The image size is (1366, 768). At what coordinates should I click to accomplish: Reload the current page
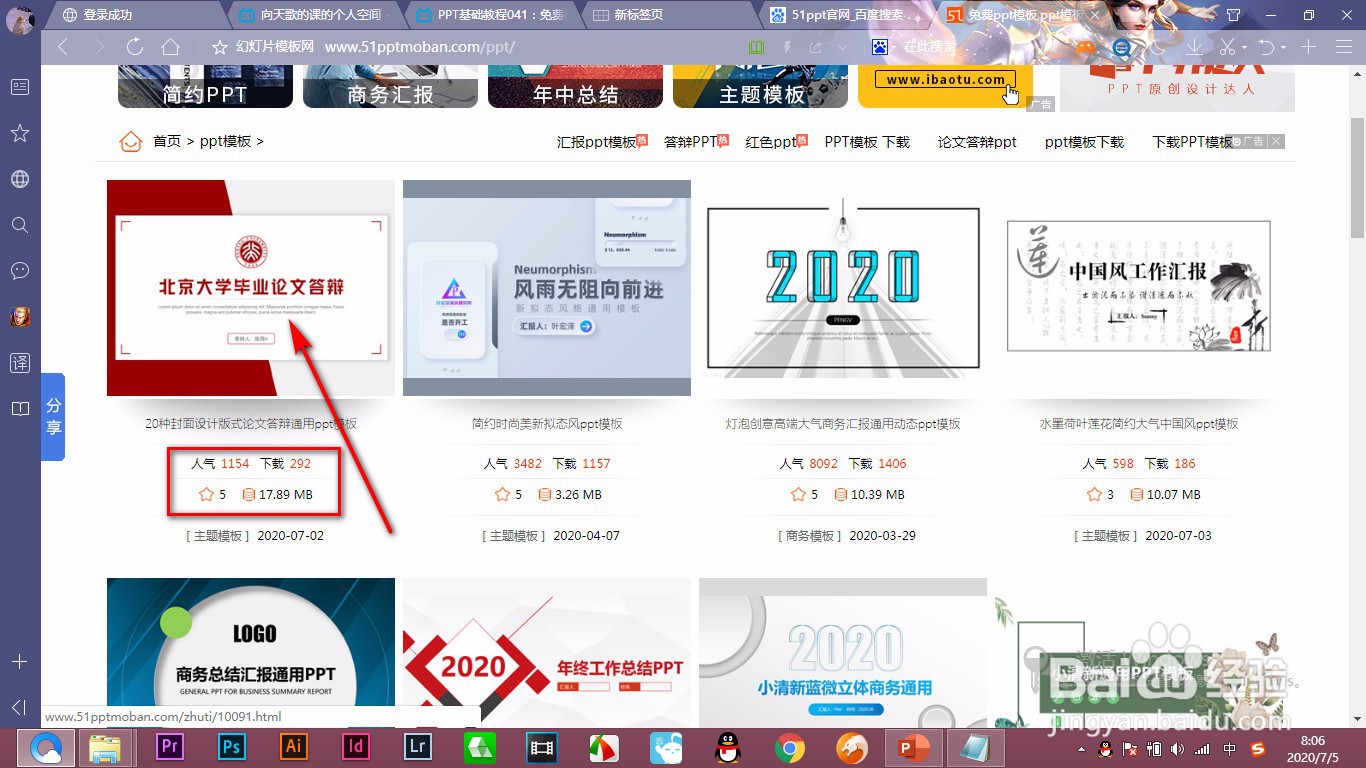tap(135, 47)
